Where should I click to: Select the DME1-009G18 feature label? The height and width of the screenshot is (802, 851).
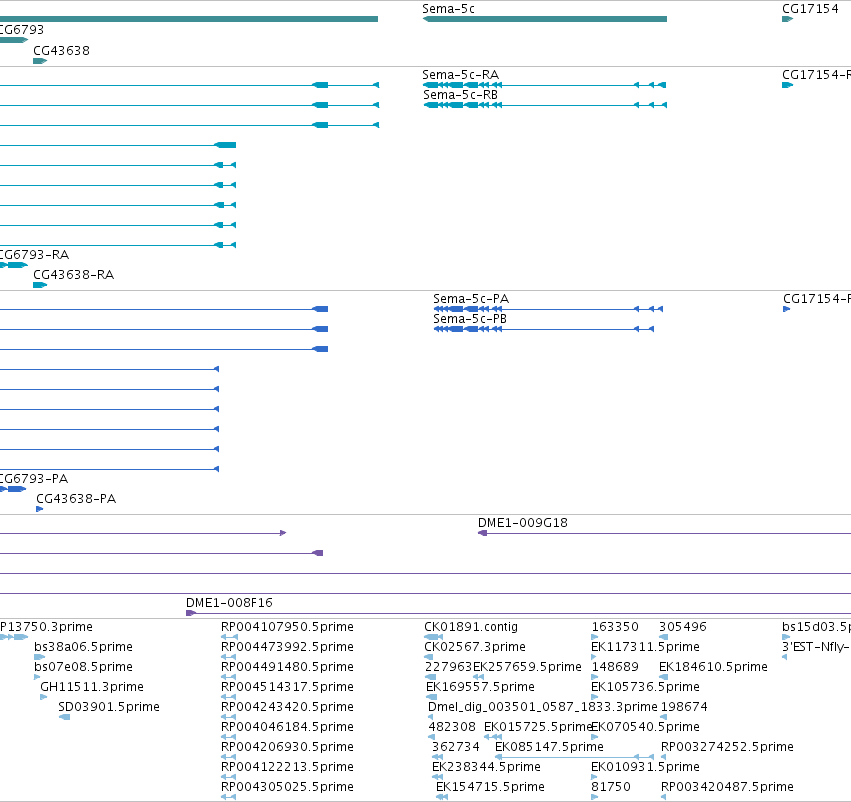click(x=523, y=523)
